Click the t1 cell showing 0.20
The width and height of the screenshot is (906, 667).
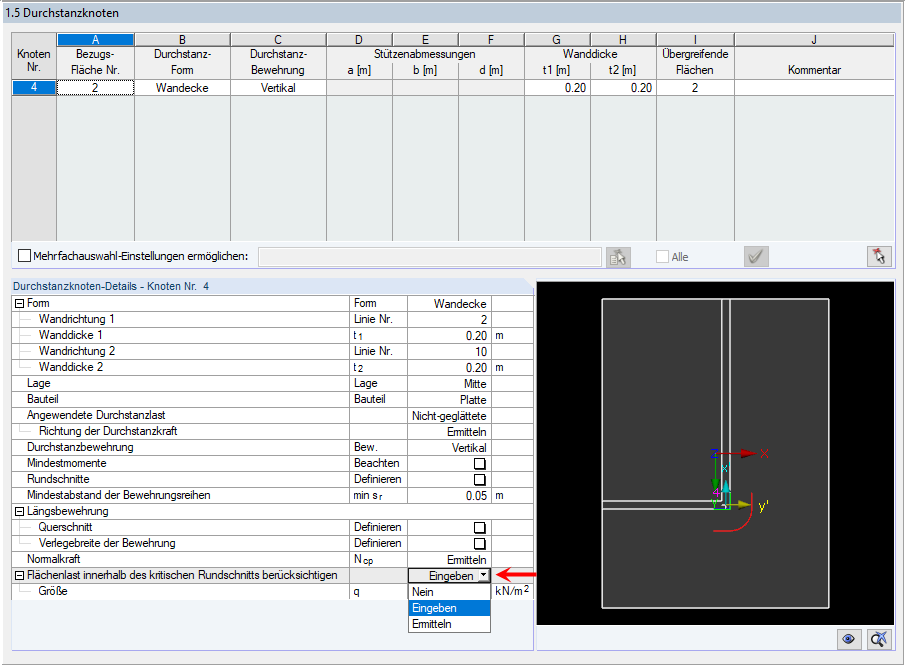point(557,88)
